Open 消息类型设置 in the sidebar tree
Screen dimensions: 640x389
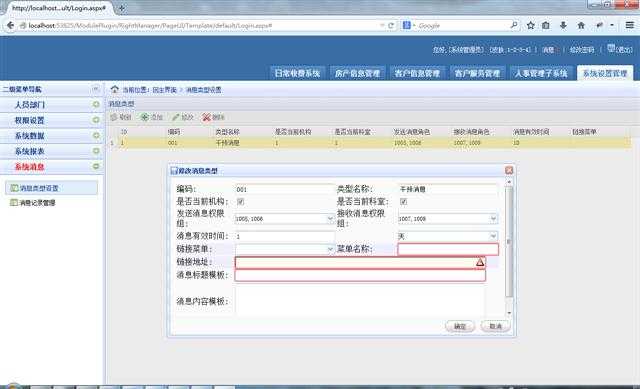point(52,188)
